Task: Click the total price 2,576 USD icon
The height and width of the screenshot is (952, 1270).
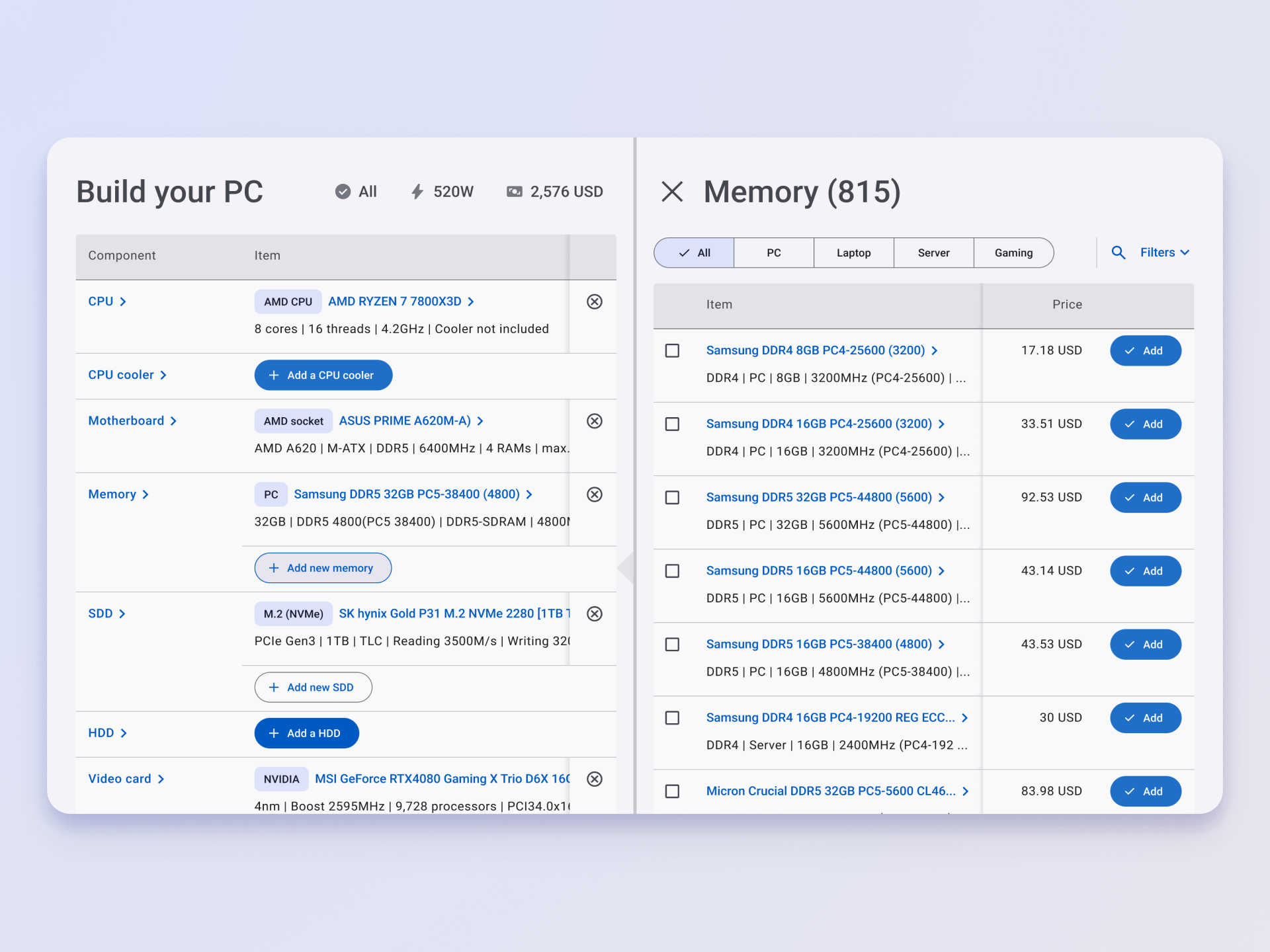Action: (514, 192)
